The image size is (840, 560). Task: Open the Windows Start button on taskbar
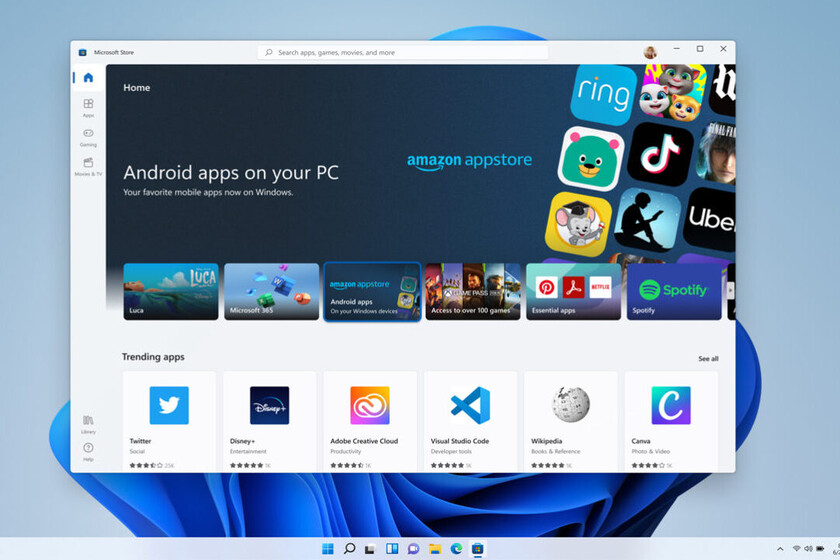click(328, 549)
